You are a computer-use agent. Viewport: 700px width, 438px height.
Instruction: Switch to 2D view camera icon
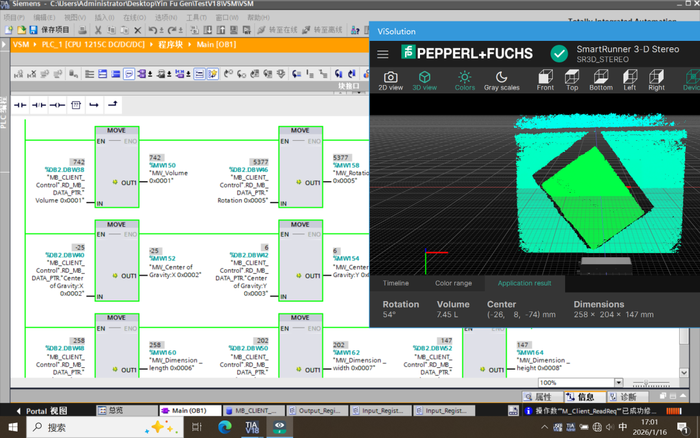(x=391, y=81)
